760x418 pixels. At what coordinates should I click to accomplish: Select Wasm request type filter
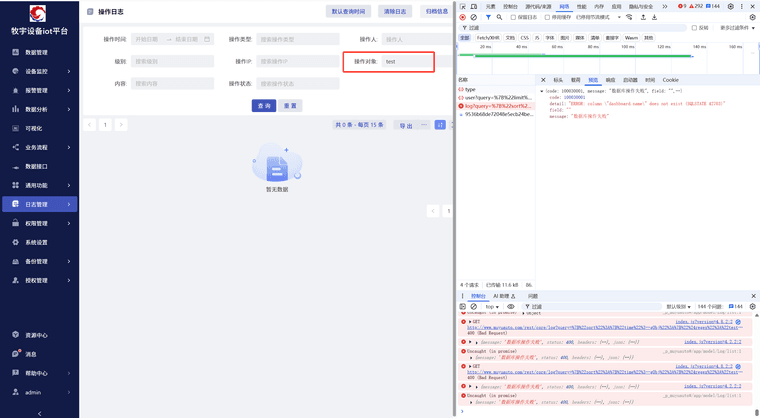click(631, 37)
